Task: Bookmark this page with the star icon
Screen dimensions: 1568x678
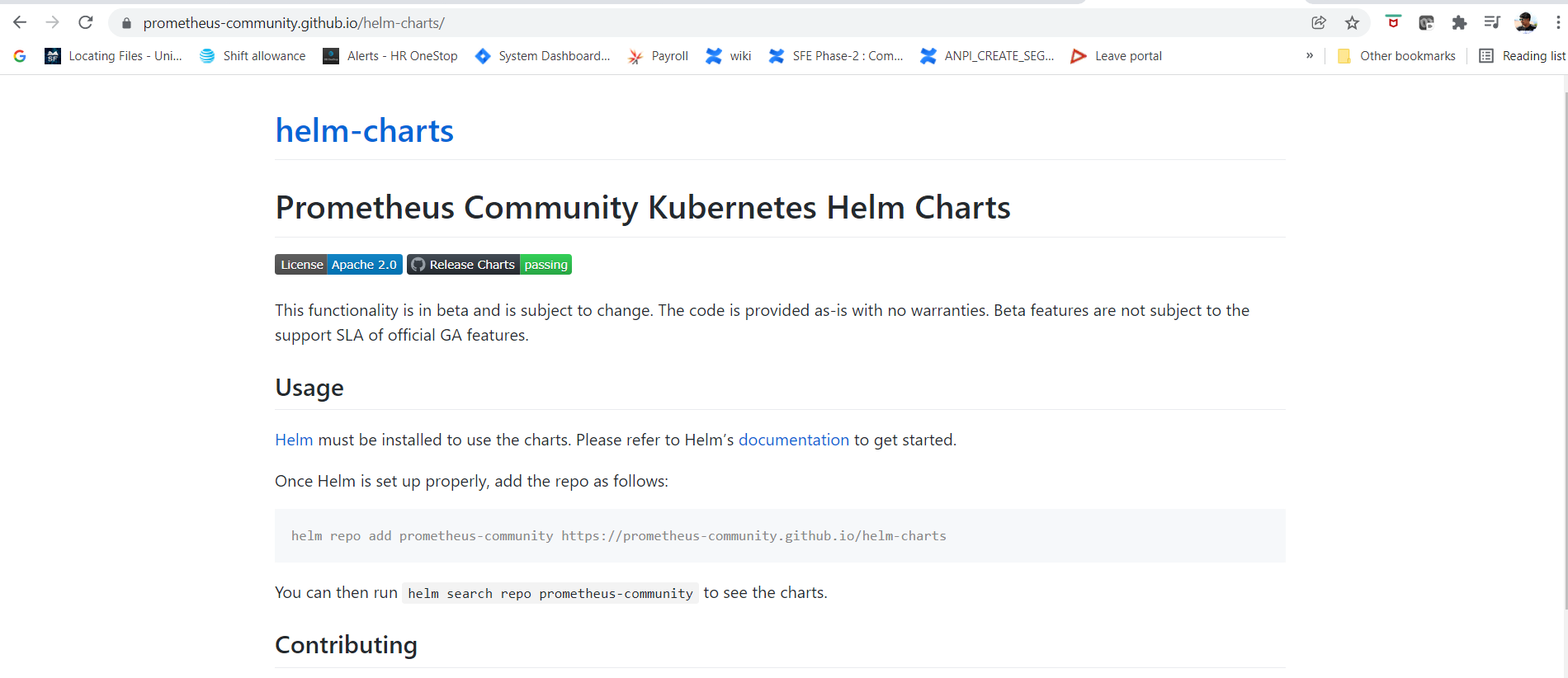Action: point(1352,23)
